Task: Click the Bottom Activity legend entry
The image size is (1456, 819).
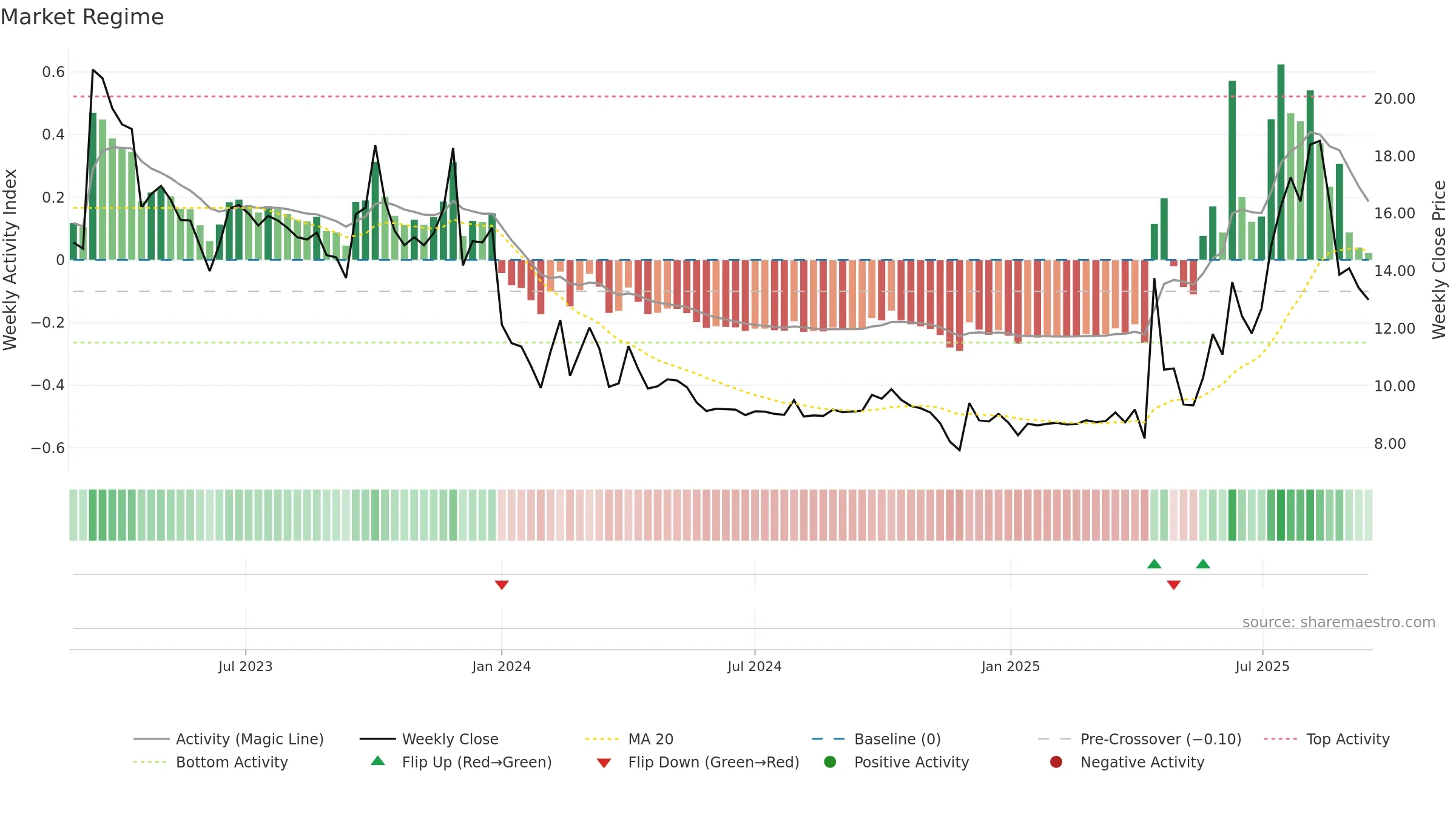Action: (x=211, y=762)
